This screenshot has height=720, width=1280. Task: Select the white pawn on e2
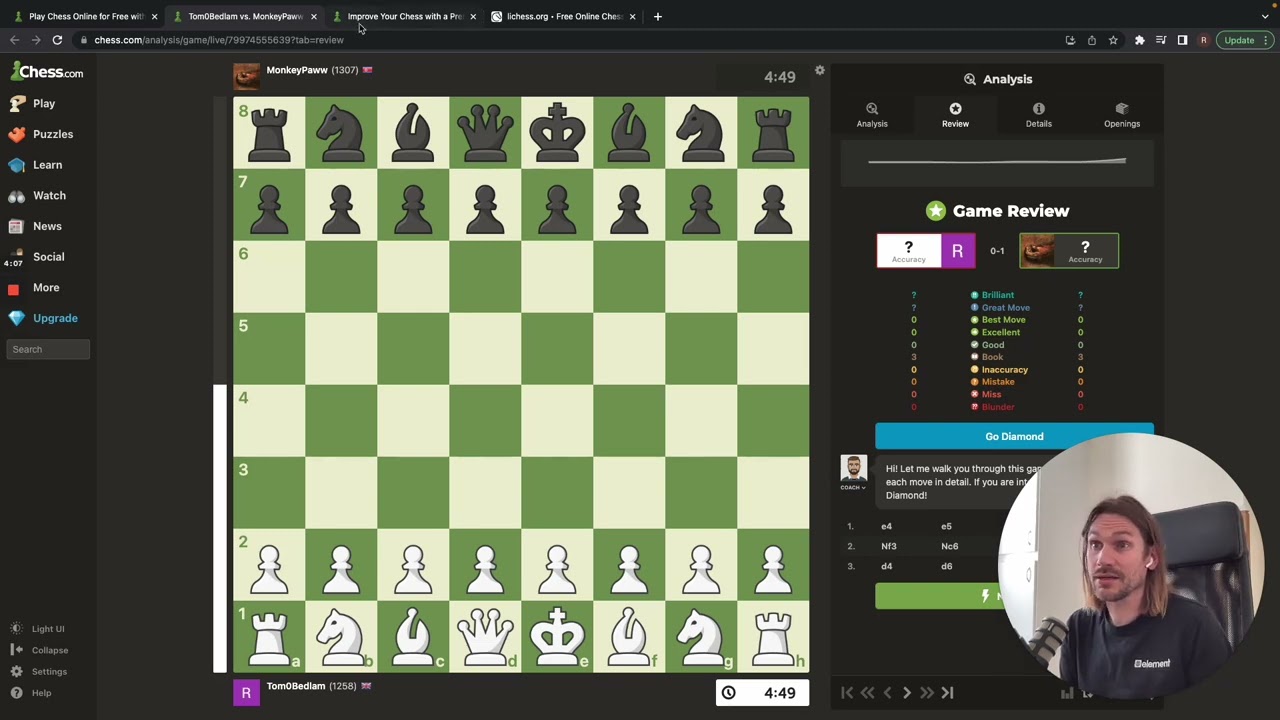[557, 564]
